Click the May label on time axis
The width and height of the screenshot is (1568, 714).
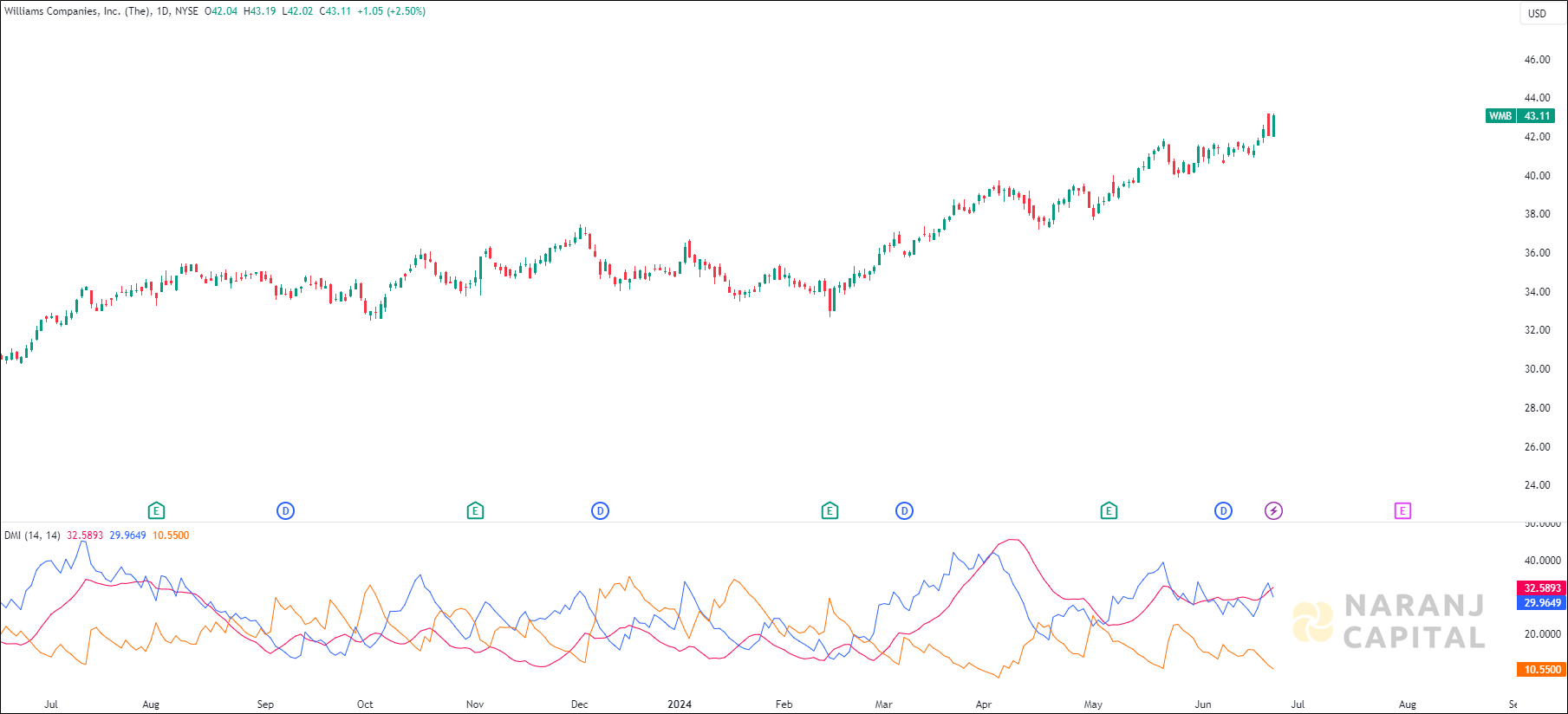click(1093, 704)
